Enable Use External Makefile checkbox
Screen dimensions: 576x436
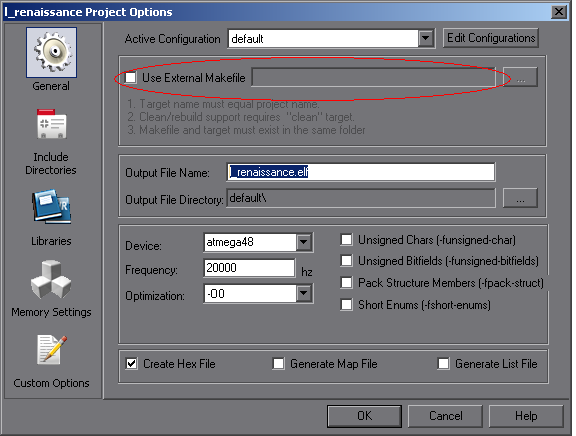131,78
